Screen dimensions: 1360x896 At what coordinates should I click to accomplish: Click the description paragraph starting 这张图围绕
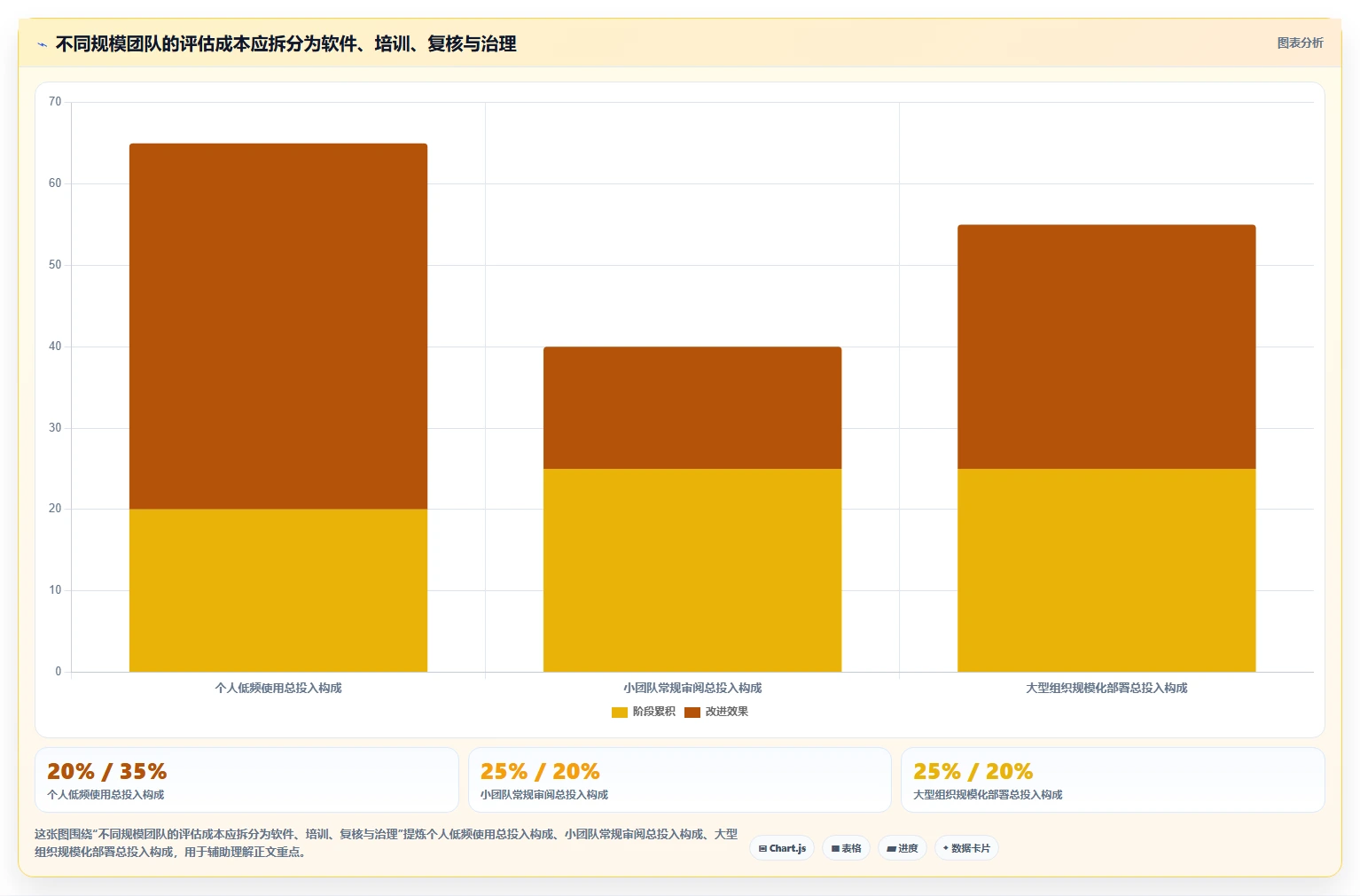[x=386, y=843]
